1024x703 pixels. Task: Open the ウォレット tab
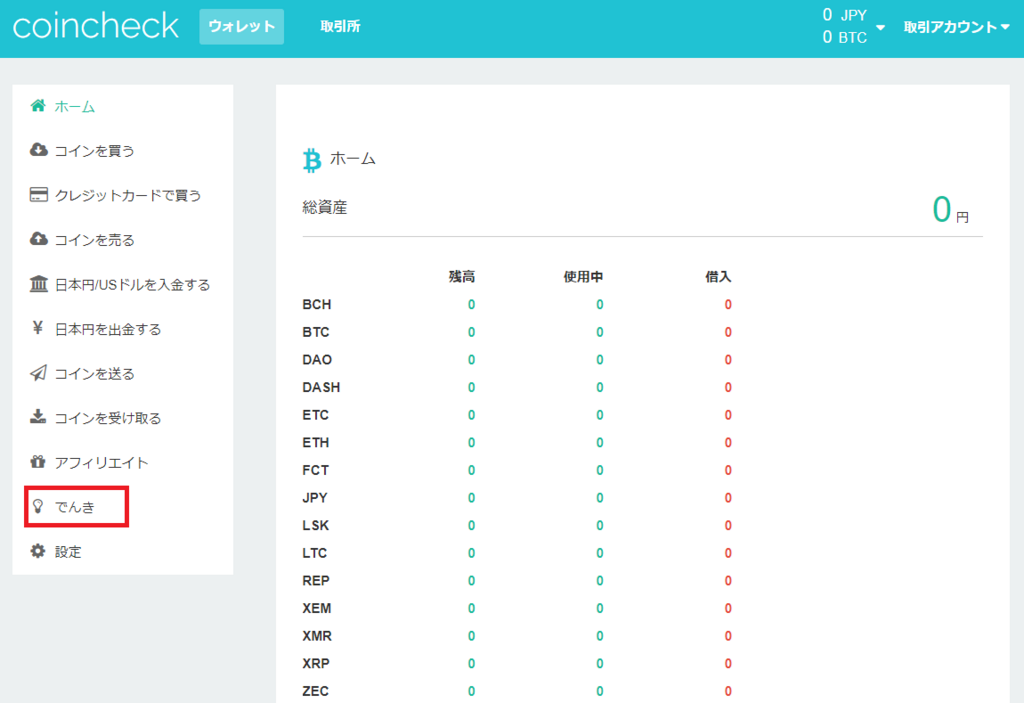pos(242,27)
